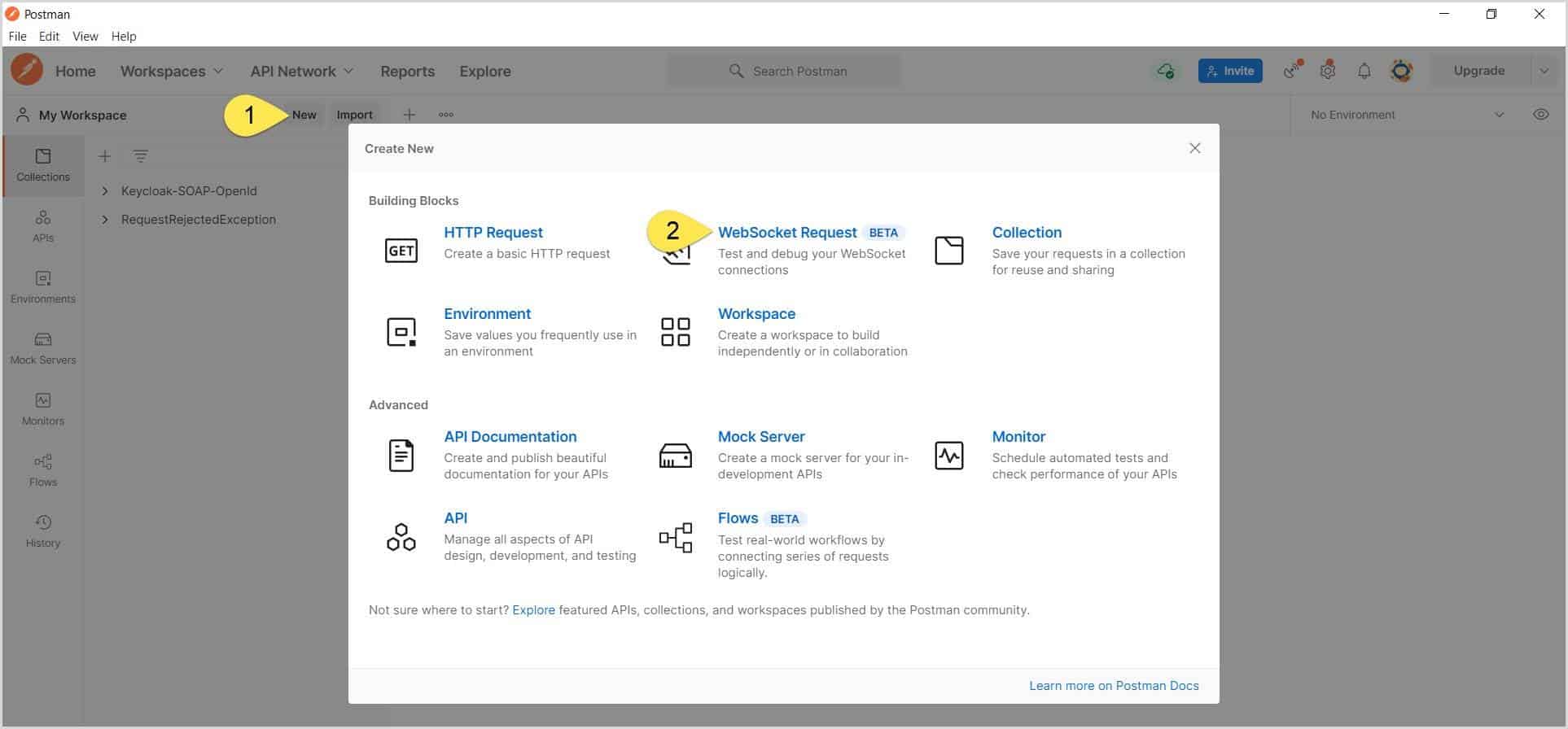Image resolution: width=1568 pixels, height=729 pixels.
Task: Open the settings gear icon in header
Action: 1328,71
